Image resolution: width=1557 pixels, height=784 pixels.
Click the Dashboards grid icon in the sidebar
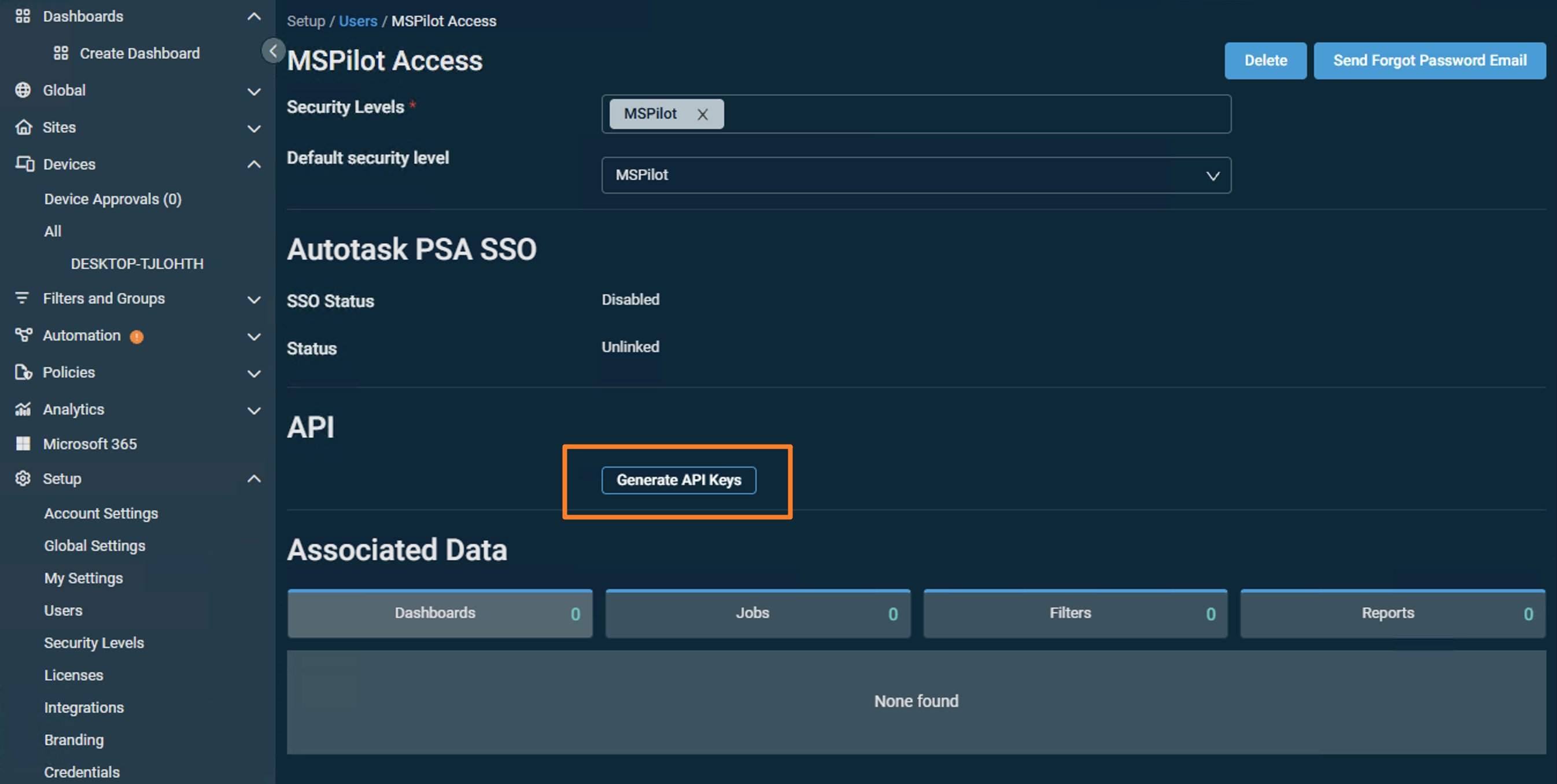pyautogui.click(x=23, y=16)
